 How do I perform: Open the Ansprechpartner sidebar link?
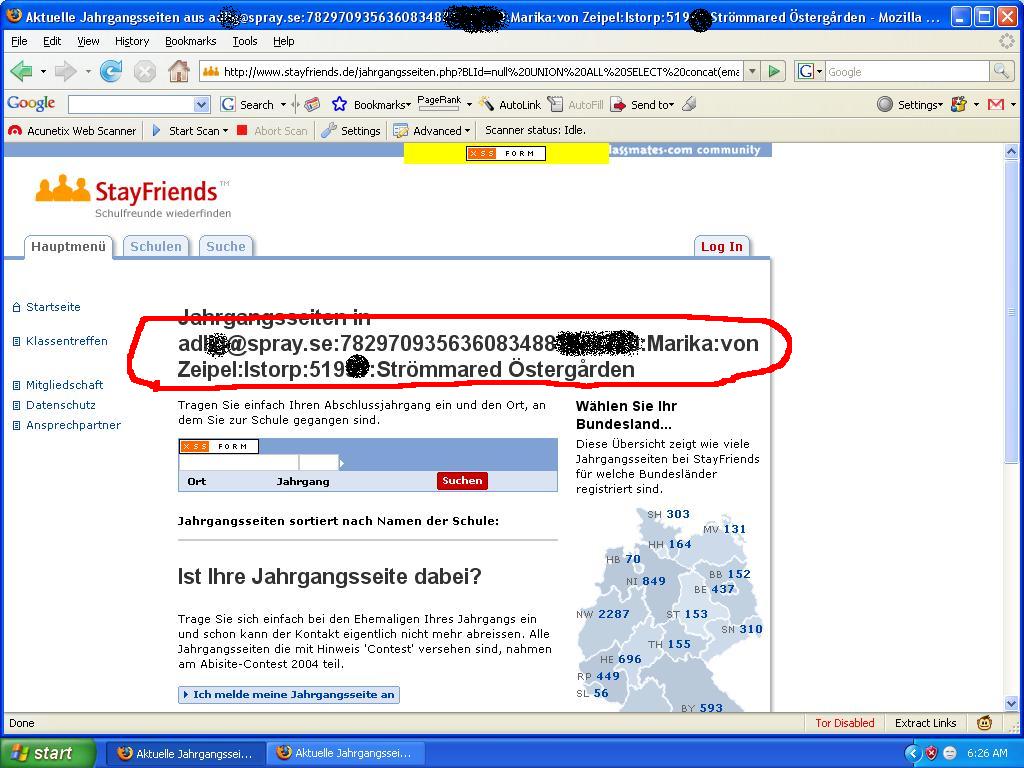click(x=73, y=425)
